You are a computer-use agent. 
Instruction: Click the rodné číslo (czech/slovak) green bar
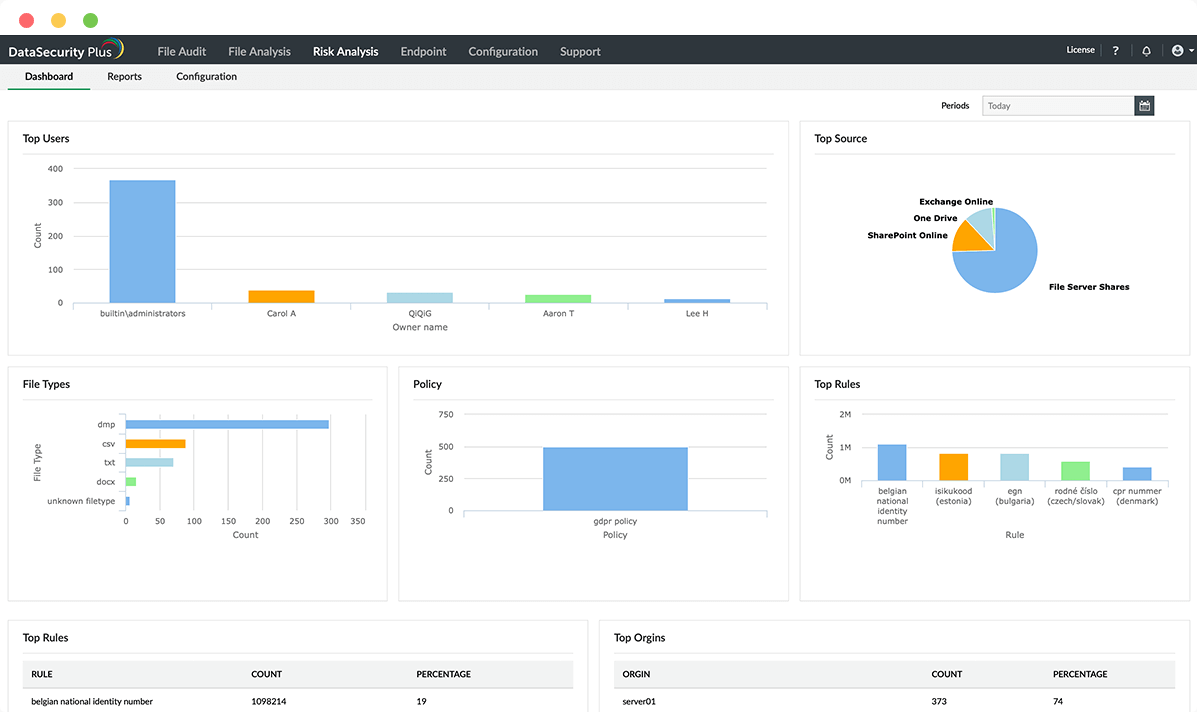(x=1076, y=471)
